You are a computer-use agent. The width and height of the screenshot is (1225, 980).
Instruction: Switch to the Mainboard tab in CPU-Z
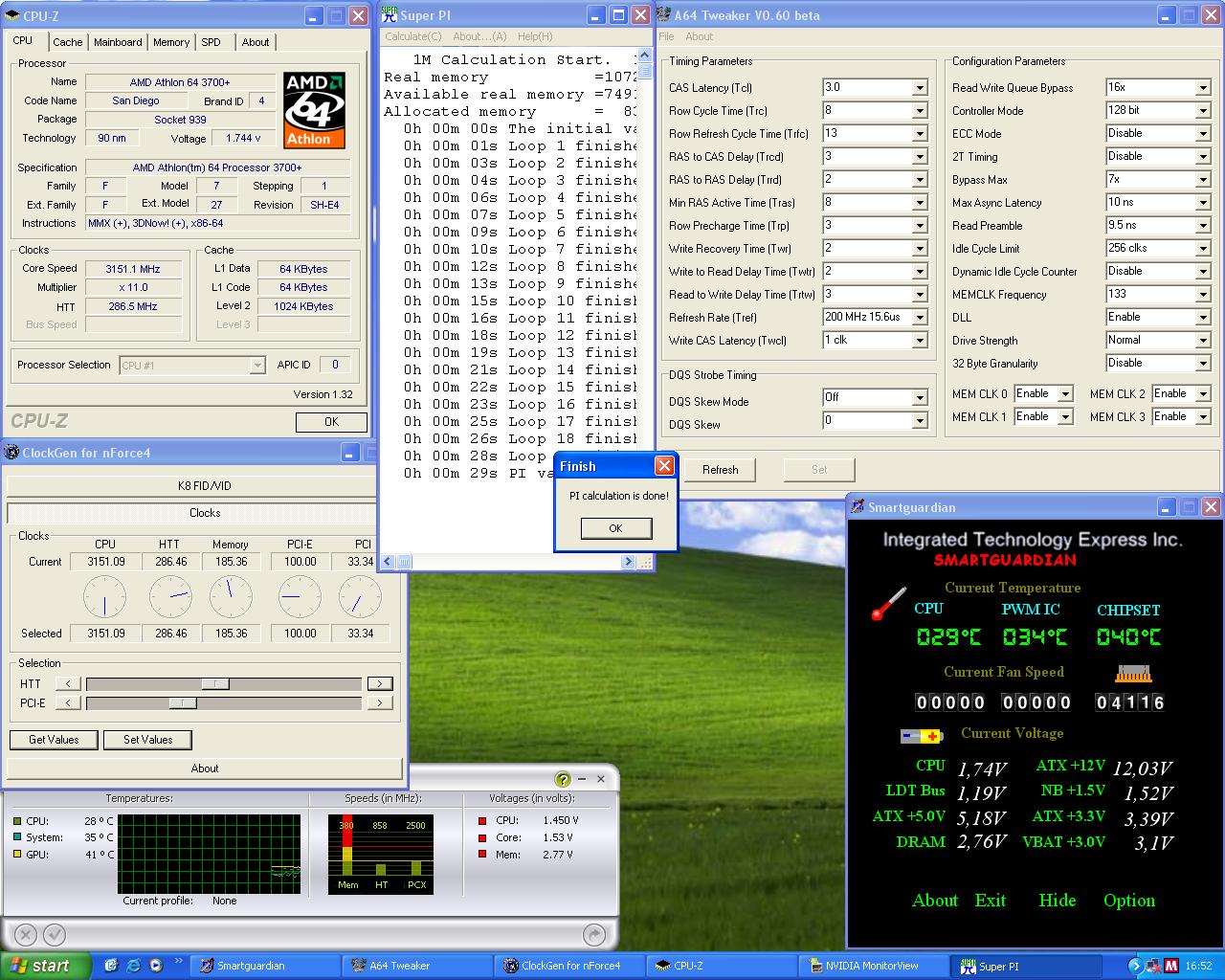pos(118,42)
